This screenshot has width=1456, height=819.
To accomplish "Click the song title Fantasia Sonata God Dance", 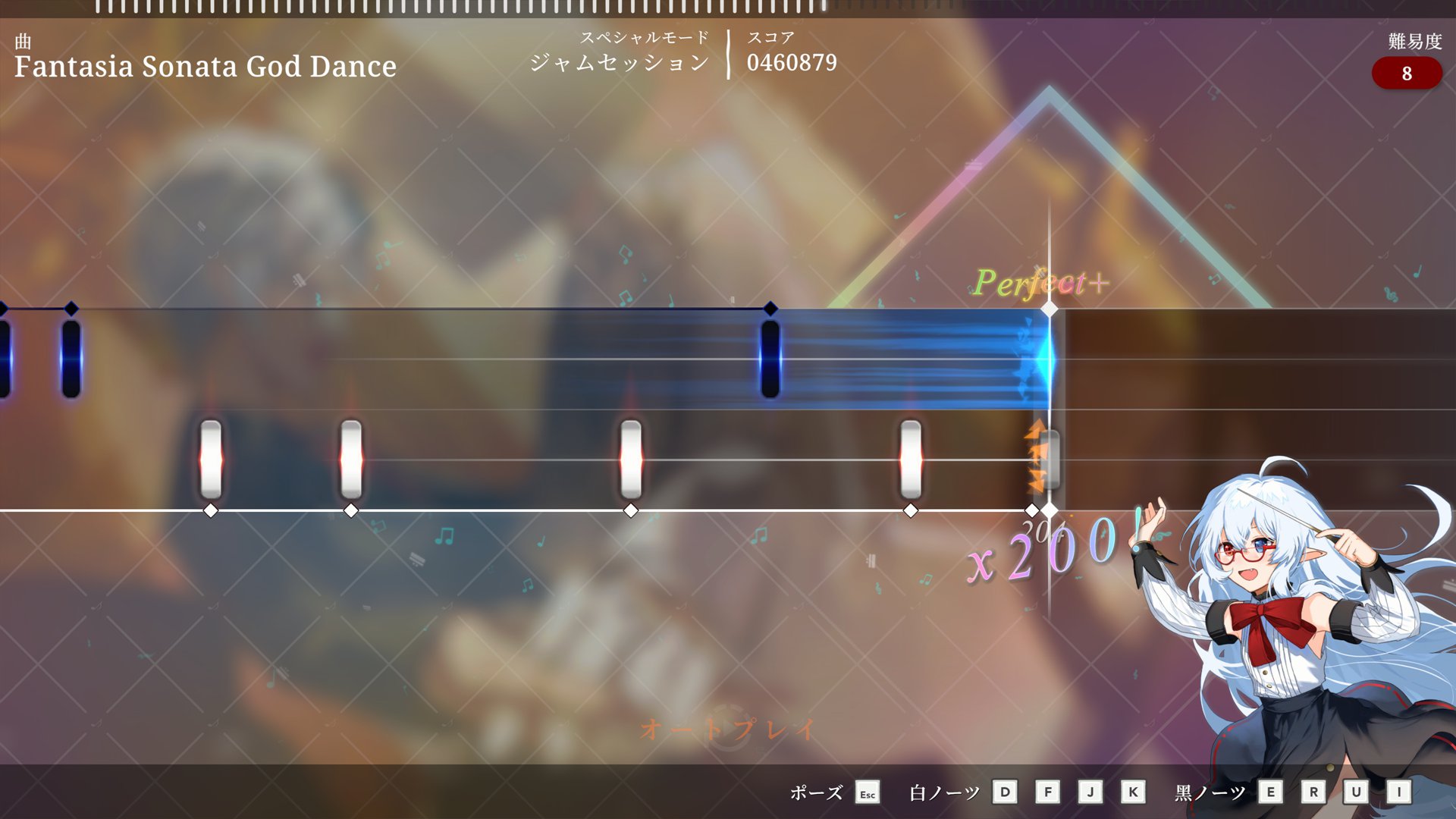I will (206, 67).
